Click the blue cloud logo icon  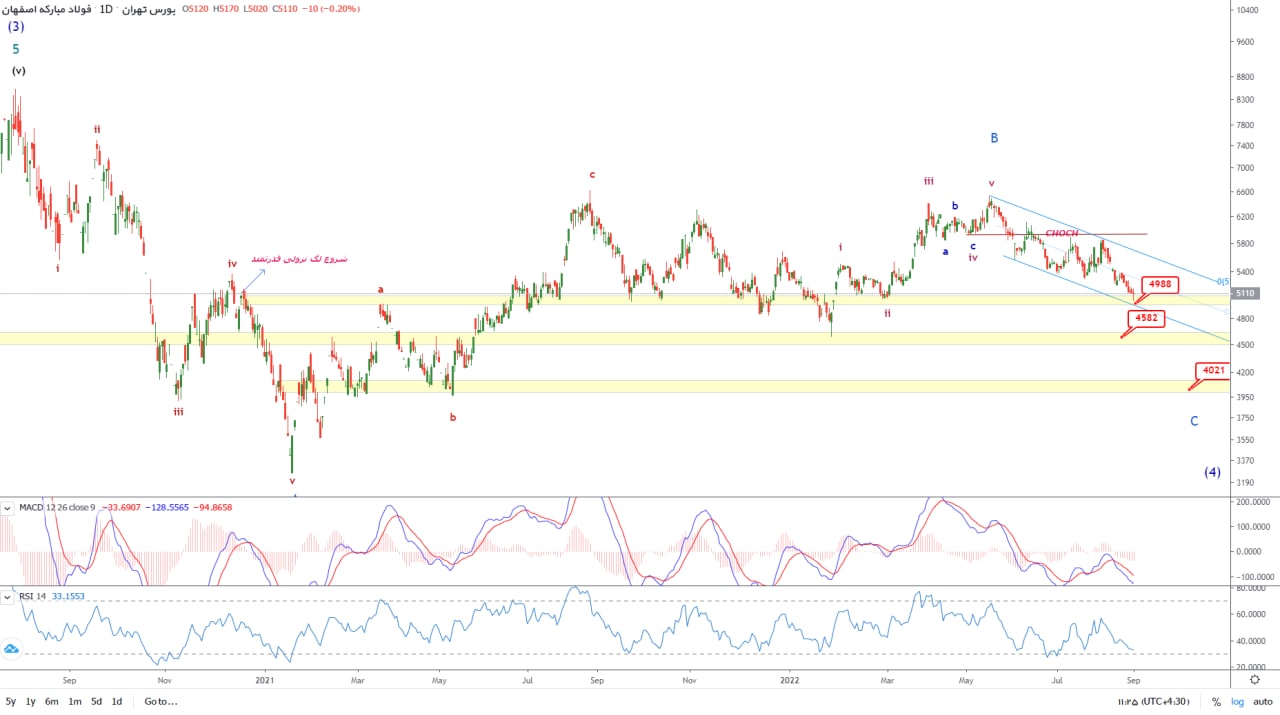coord(11,648)
